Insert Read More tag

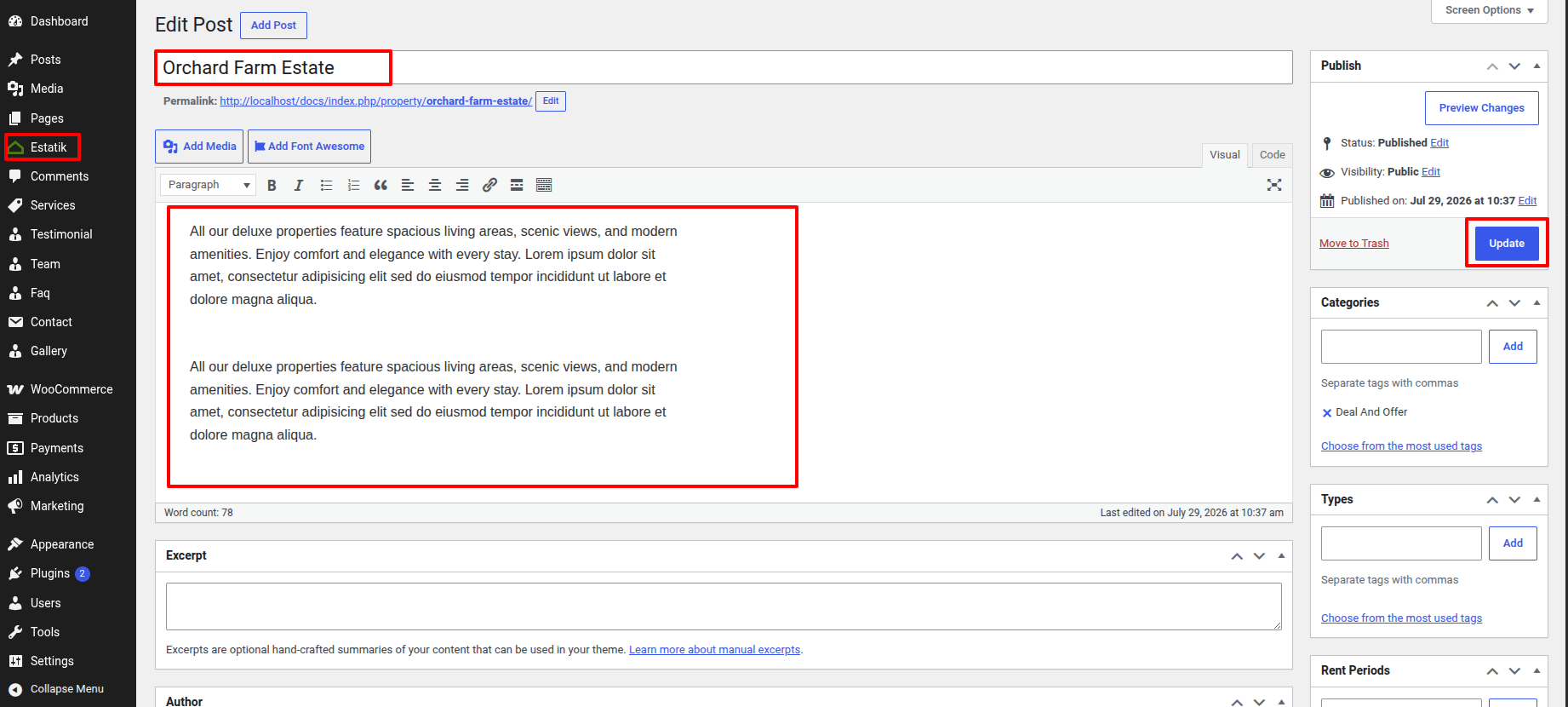[517, 185]
